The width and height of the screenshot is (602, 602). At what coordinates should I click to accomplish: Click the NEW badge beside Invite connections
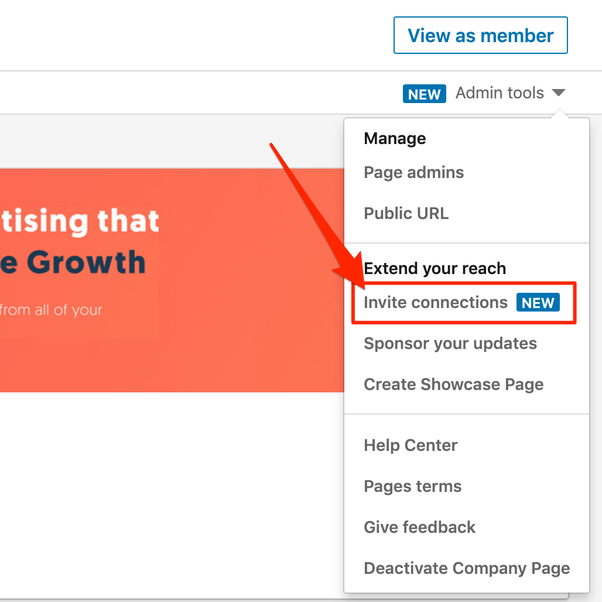[538, 303]
